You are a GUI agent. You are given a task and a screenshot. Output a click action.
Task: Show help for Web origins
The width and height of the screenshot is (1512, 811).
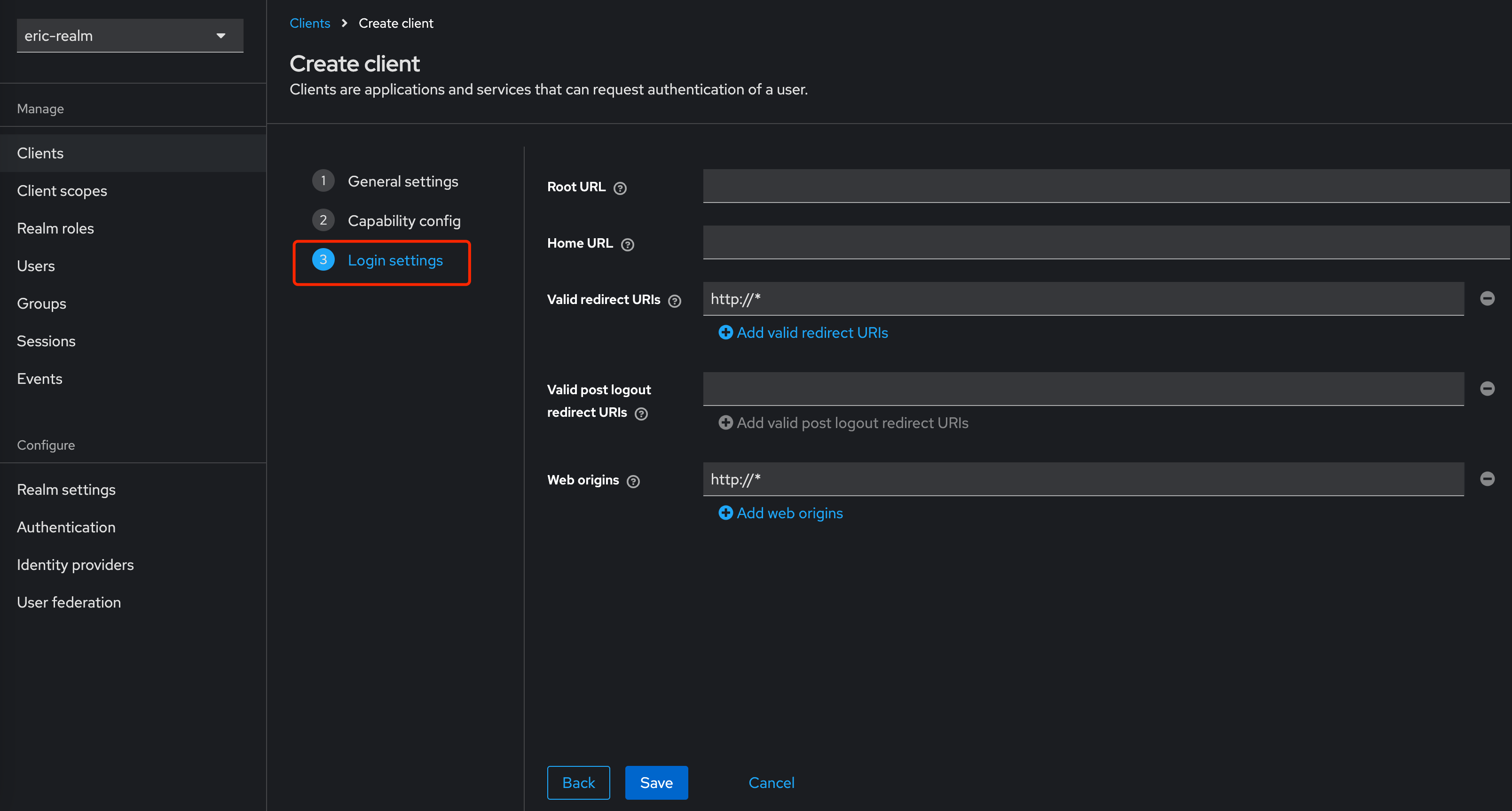point(633,481)
